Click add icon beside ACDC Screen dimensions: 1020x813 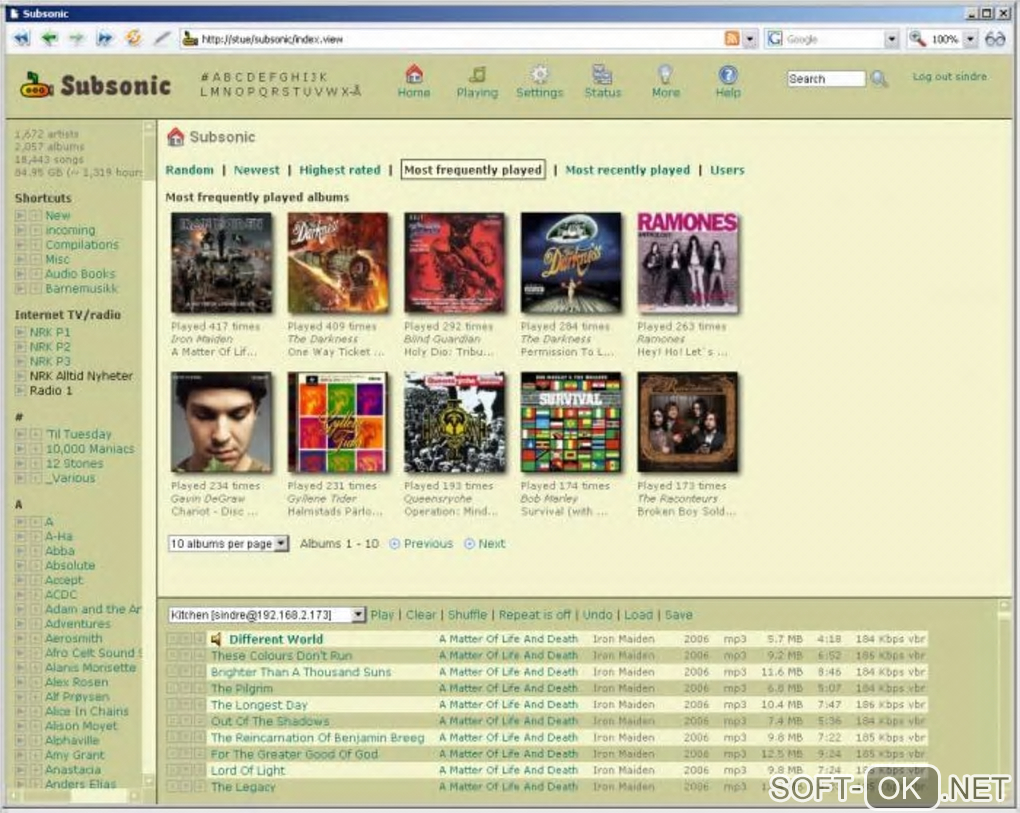(x=35, y=594)
